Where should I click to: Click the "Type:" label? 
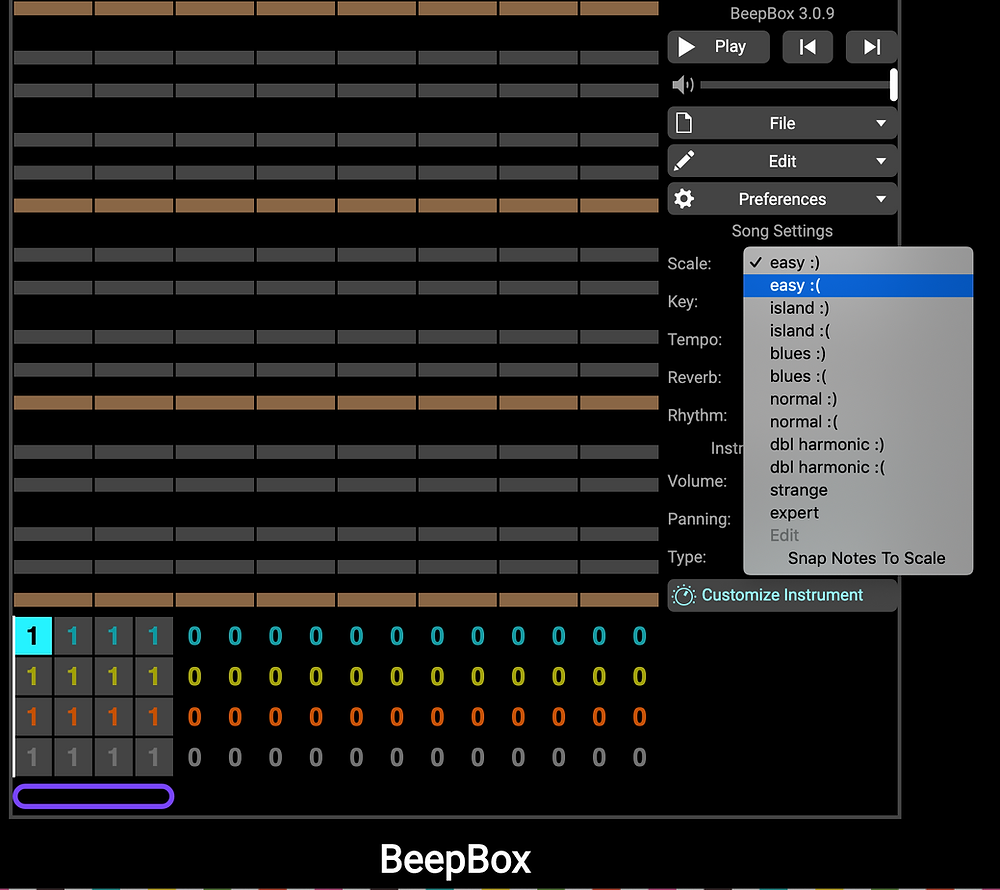687,557
